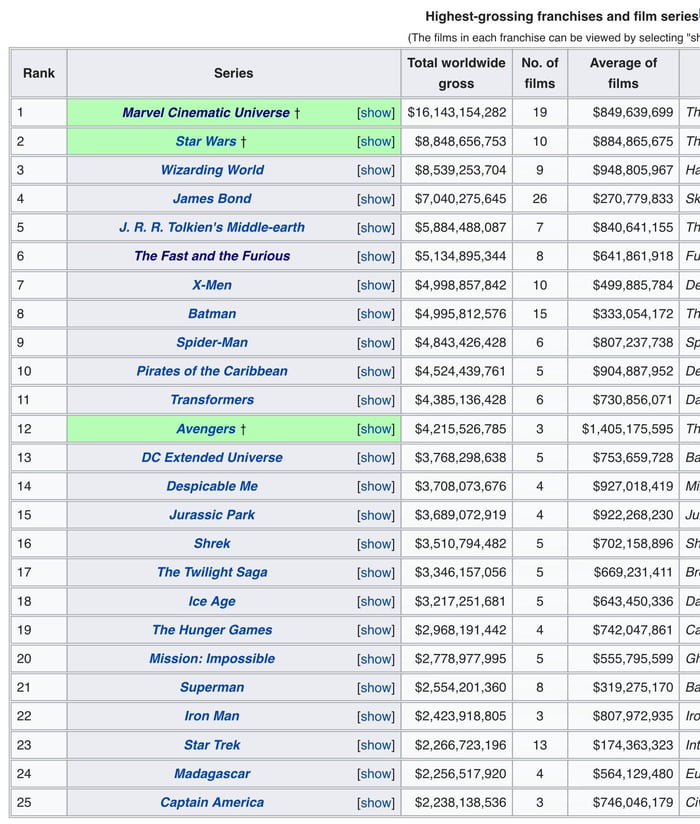Viewport: 700px width, 824px height.
Task: Show films for The Hunger Games
Action: 376,630
